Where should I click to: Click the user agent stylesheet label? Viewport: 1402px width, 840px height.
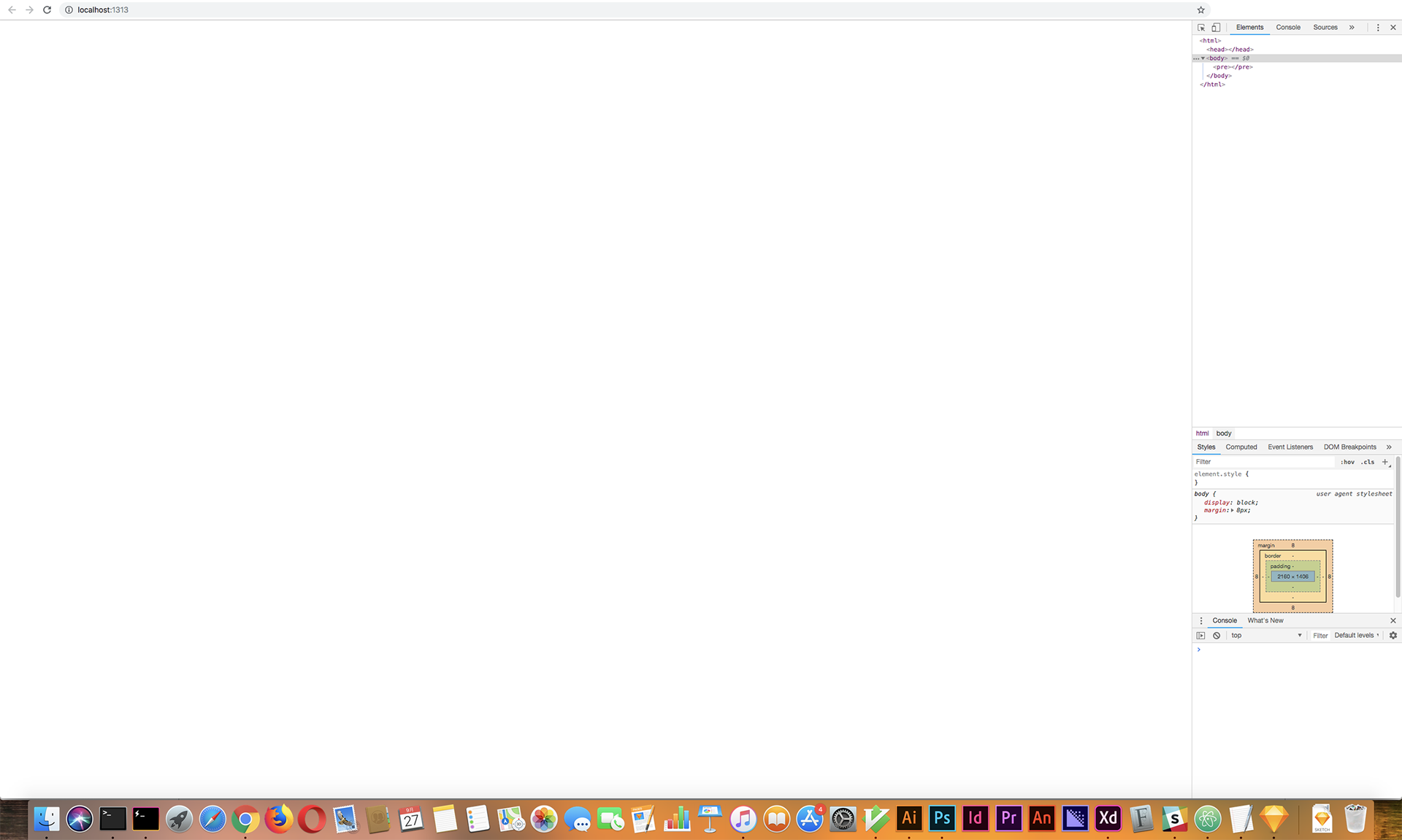click(x=1354, y=494)
